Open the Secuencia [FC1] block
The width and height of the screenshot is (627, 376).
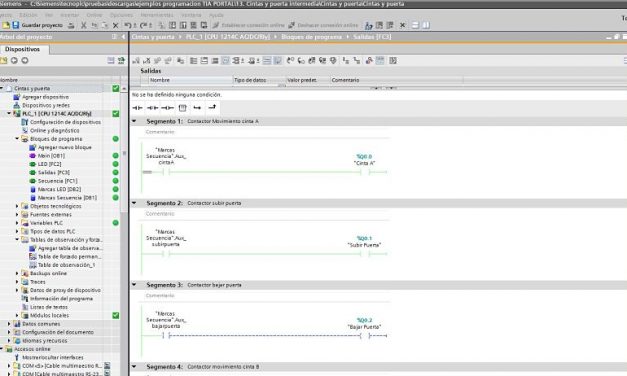pyautogui.click(x=53, y=181)
